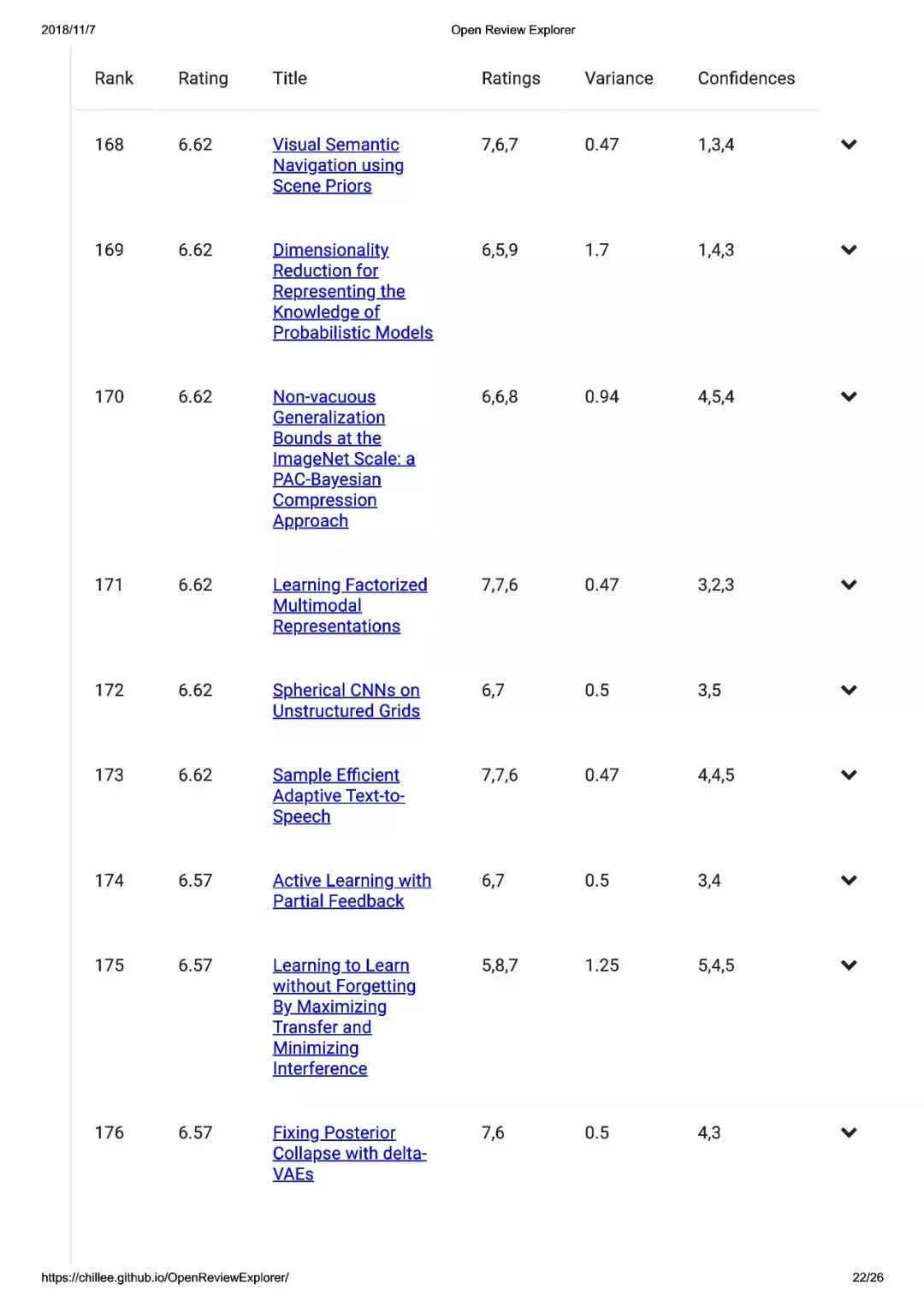Click variance value 0.94
The width and height of the screenshot is (924, 1307).
coord(601,396)
